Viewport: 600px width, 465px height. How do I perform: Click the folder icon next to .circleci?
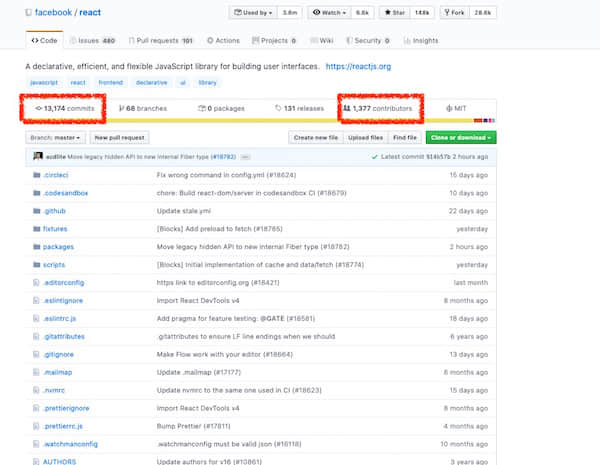(x=36, y=174)
